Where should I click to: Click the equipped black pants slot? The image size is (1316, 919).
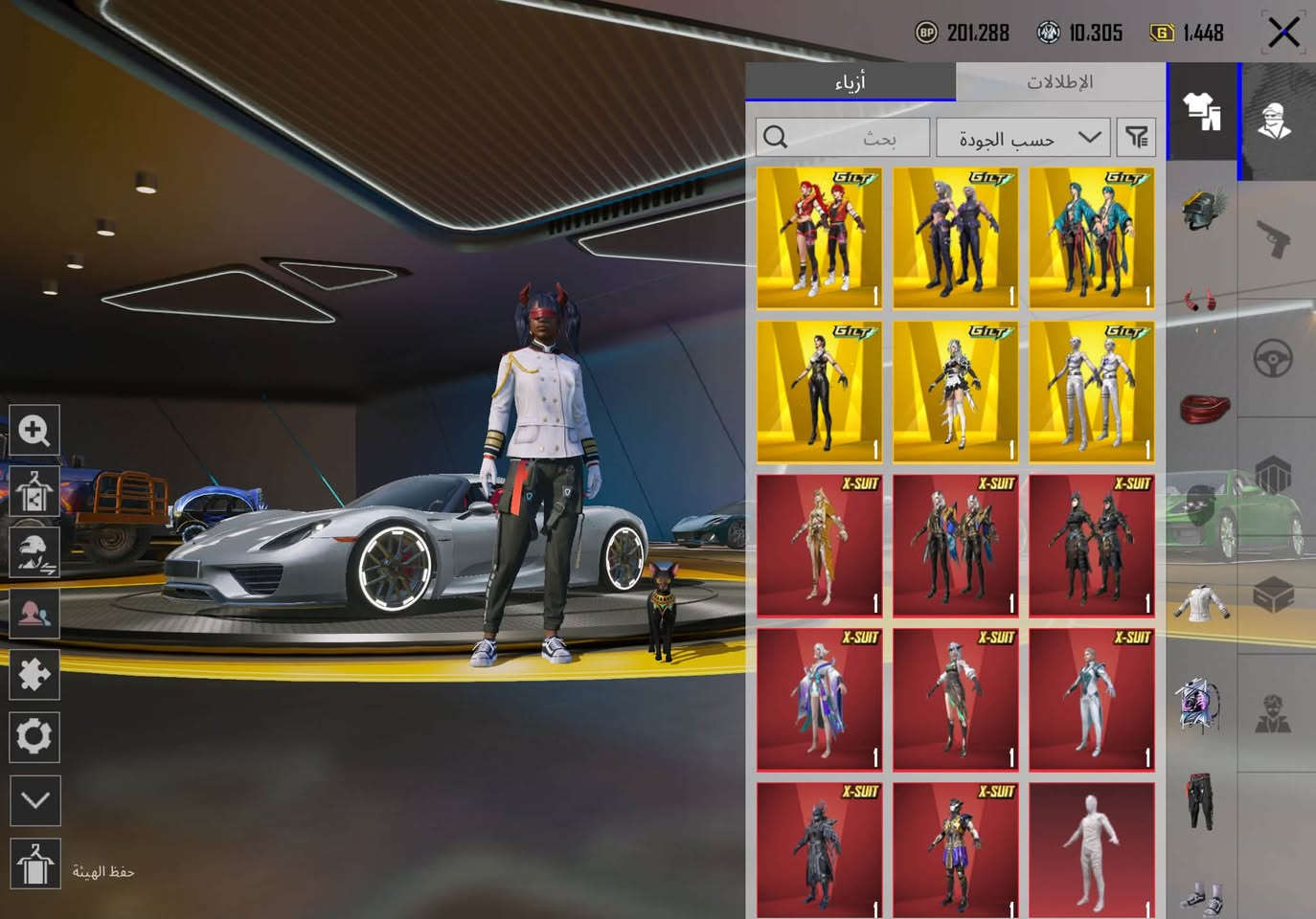pos(1200,801)
